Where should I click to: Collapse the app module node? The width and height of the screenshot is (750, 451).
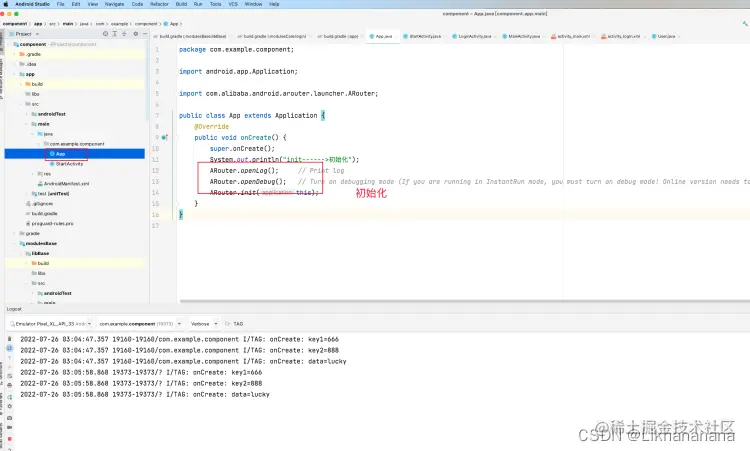tap(15, 74)
